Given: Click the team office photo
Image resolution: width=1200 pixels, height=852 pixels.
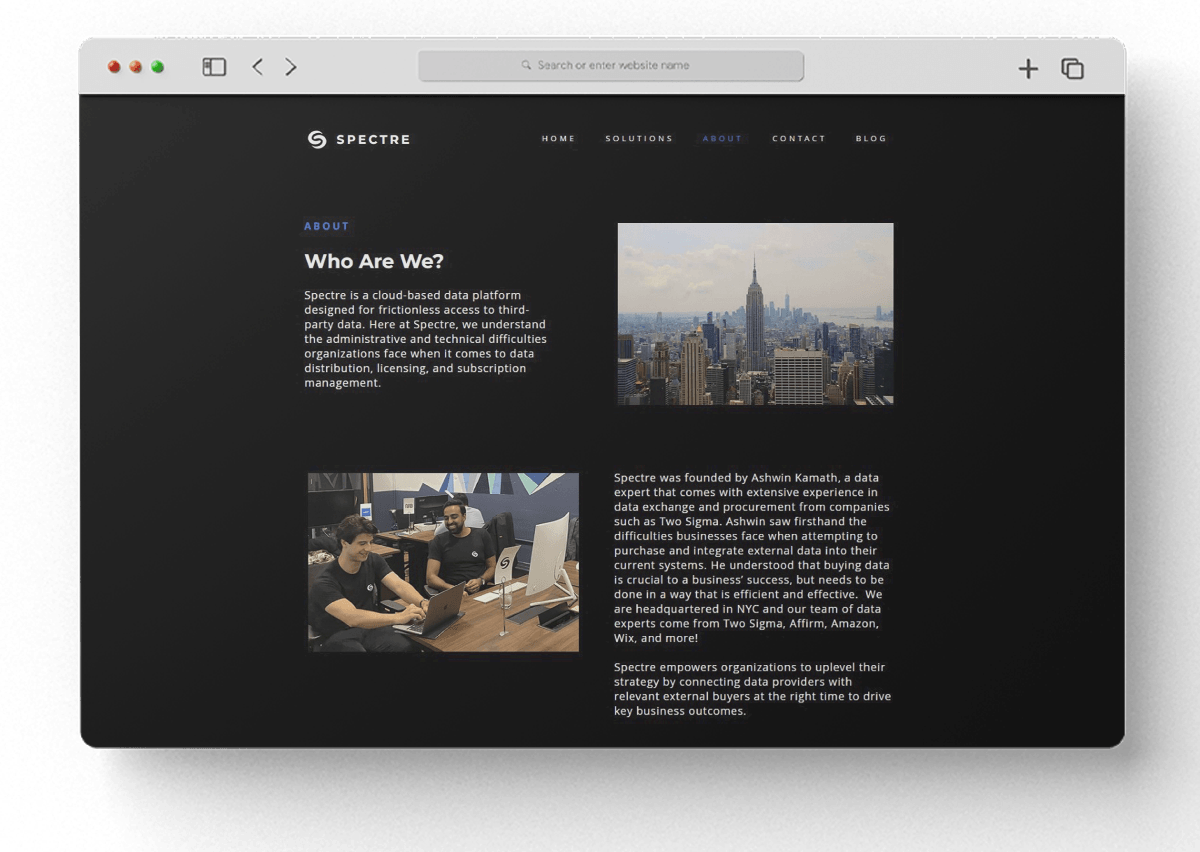Looking at the screenshot, I should (443, 563).
